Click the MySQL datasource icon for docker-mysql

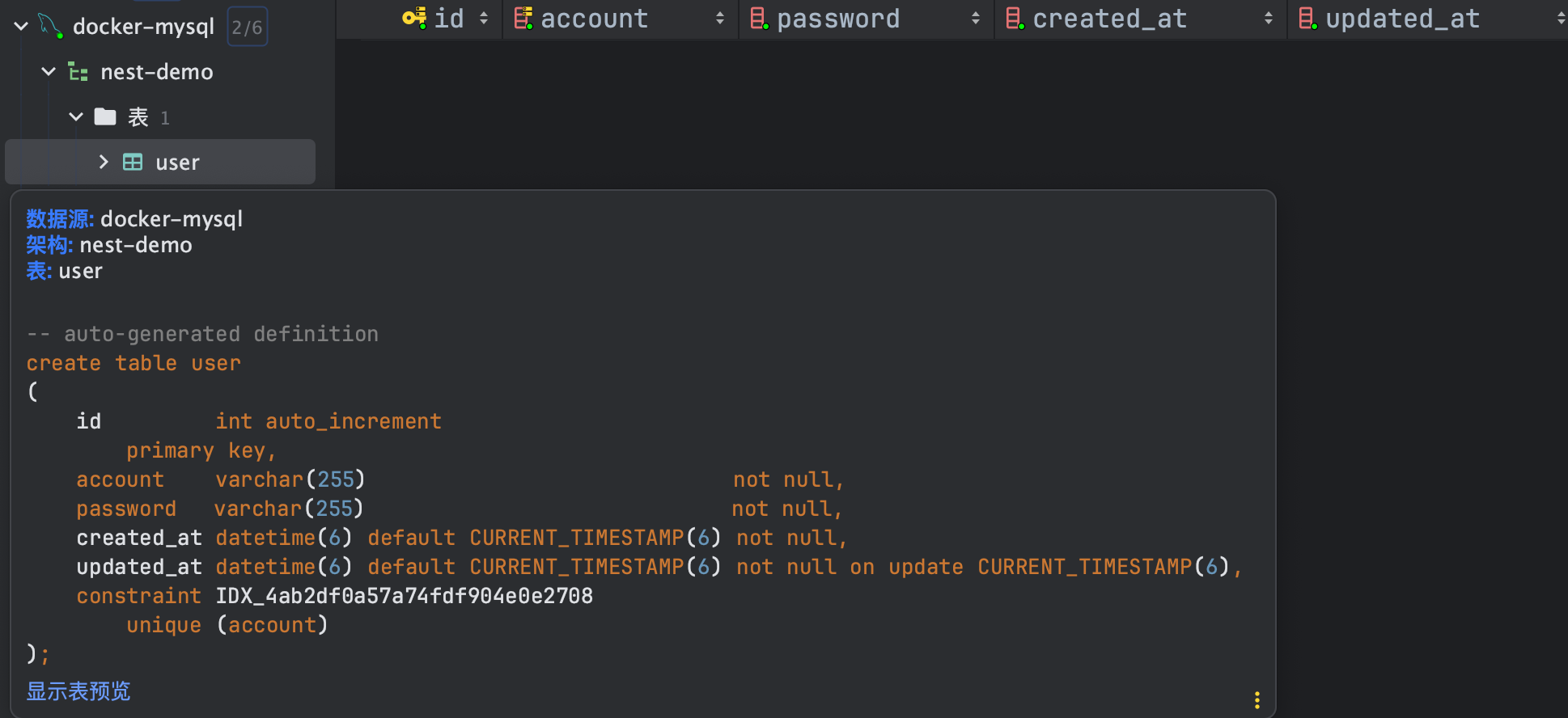coord(50,27)
